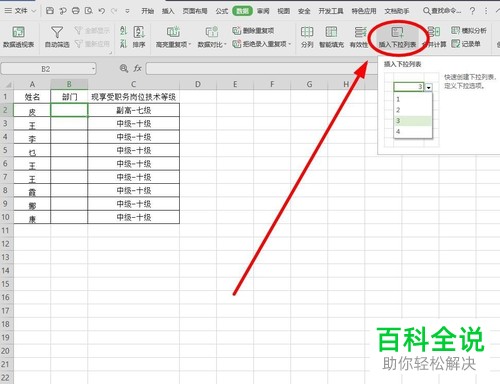Open the sort and filter dialog launcher

point(110,52)
